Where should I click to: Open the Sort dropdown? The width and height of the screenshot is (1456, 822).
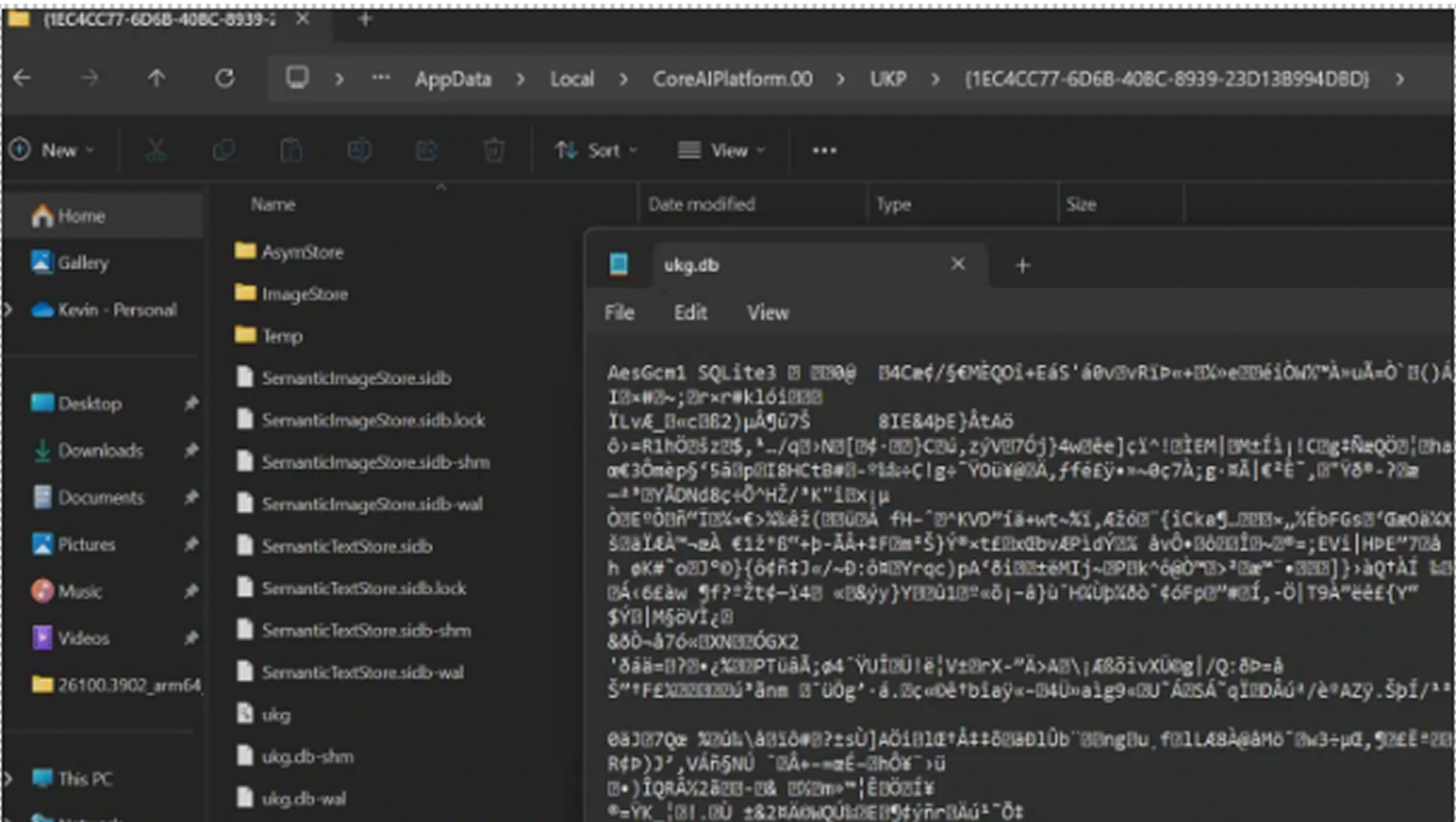tap(596, 151)
